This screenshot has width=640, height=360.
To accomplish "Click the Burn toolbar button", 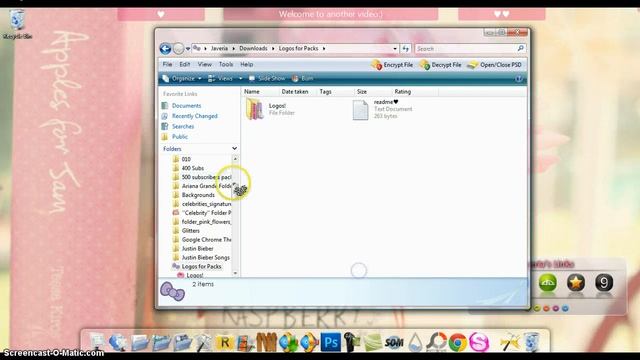I will pyautogui.click(x=302, y=78).
